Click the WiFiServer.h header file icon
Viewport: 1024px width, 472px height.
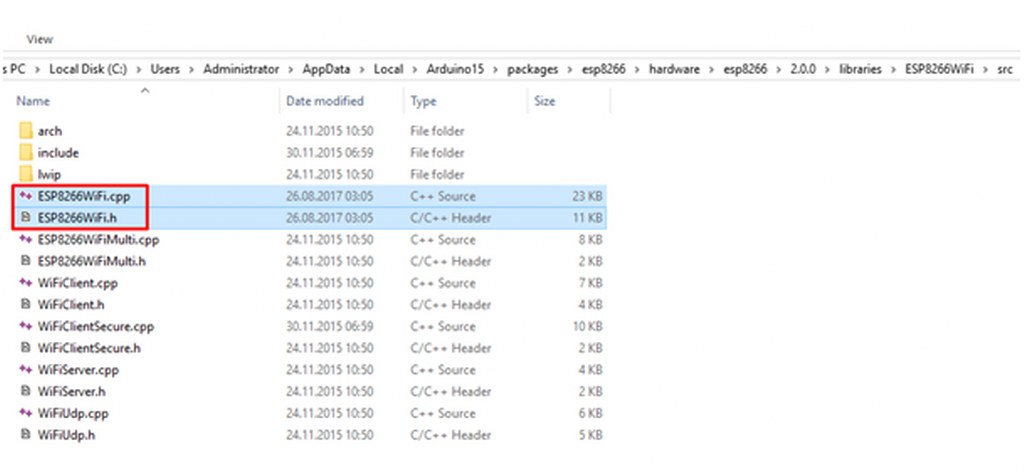(25, 392)
